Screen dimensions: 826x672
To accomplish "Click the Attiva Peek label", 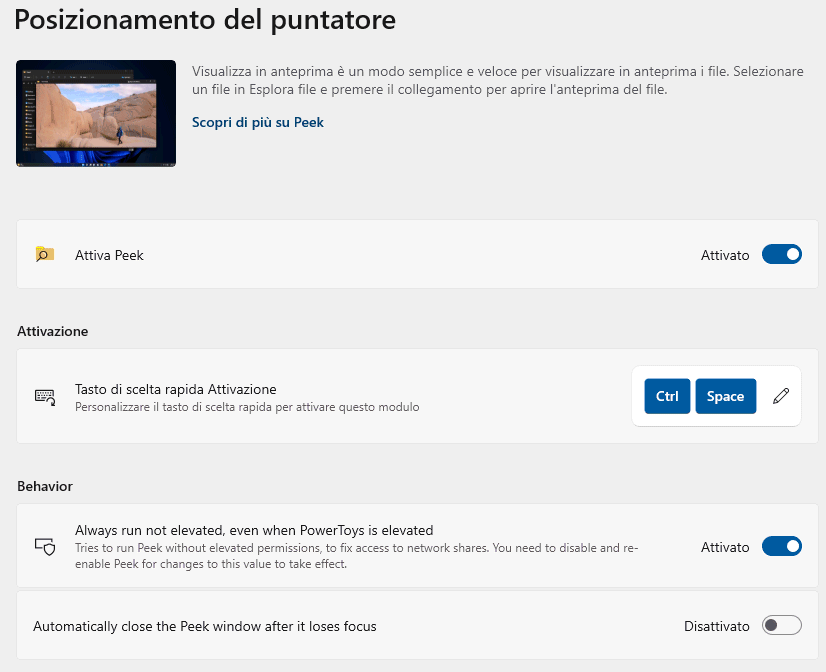I will (x=109, y=255).
